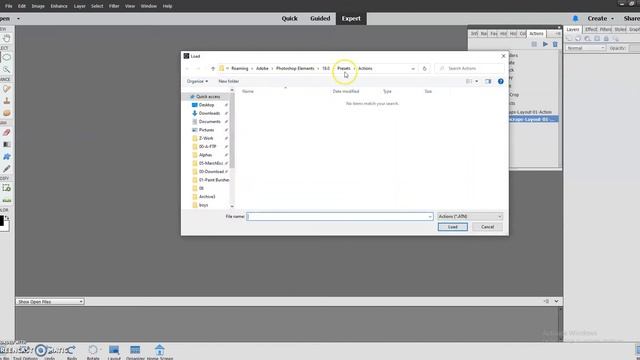Stop the action using the stop icon
Viewport: 640px width, 360px height.
[x=534, y=44]
